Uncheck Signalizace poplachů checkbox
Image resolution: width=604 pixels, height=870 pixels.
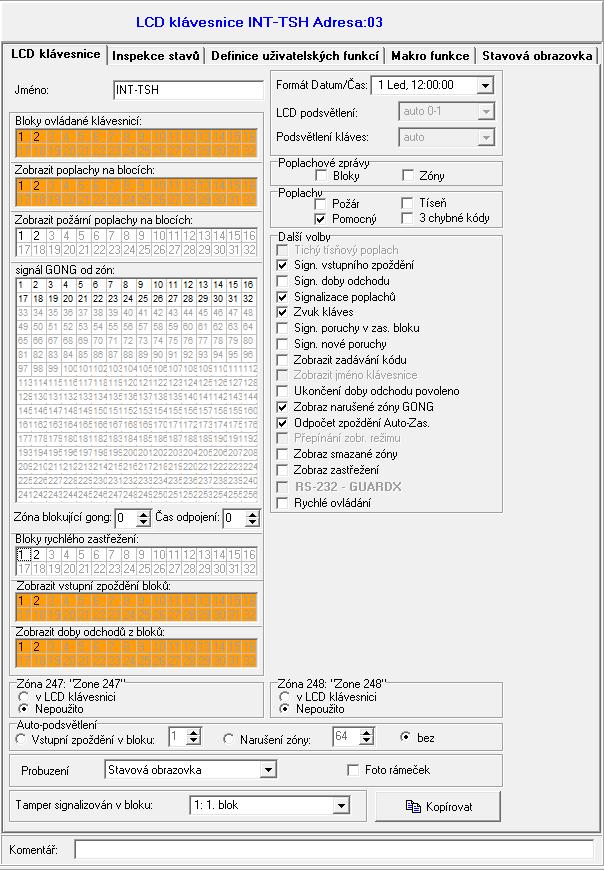click(x=282, y=297)
